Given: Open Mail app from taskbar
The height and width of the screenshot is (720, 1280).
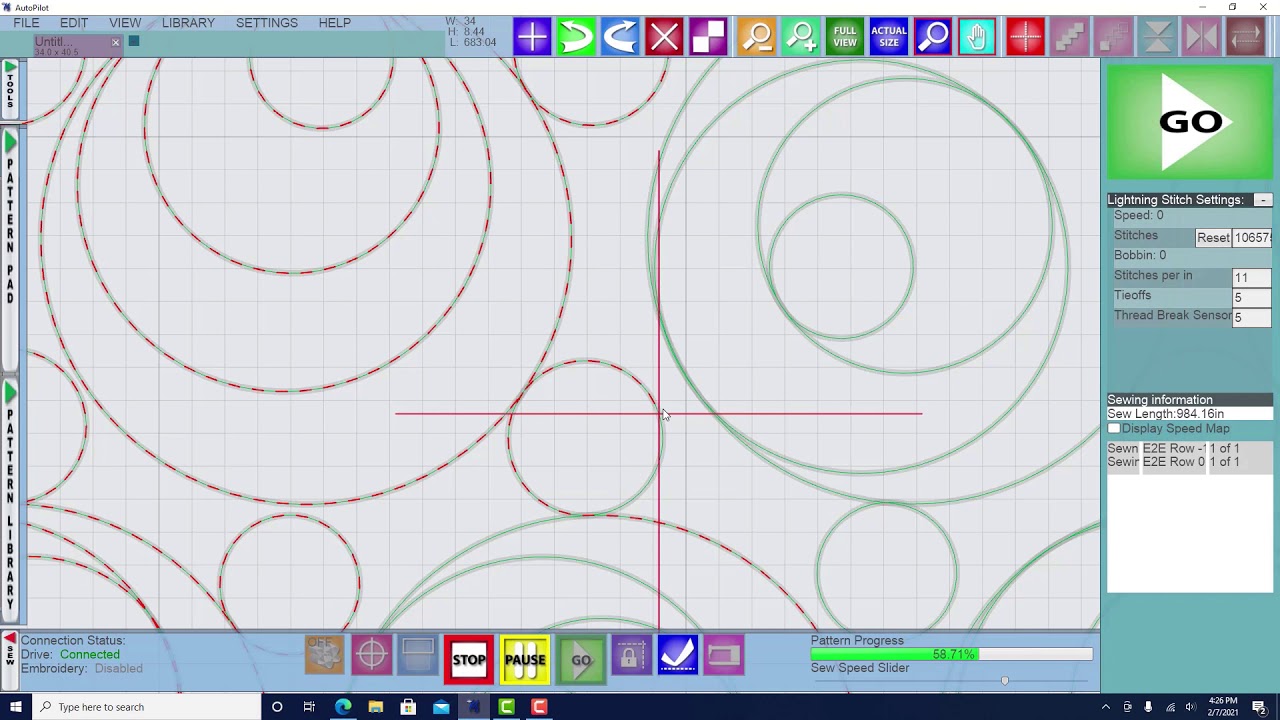Looking at the screenshot, I should point(441,707).
